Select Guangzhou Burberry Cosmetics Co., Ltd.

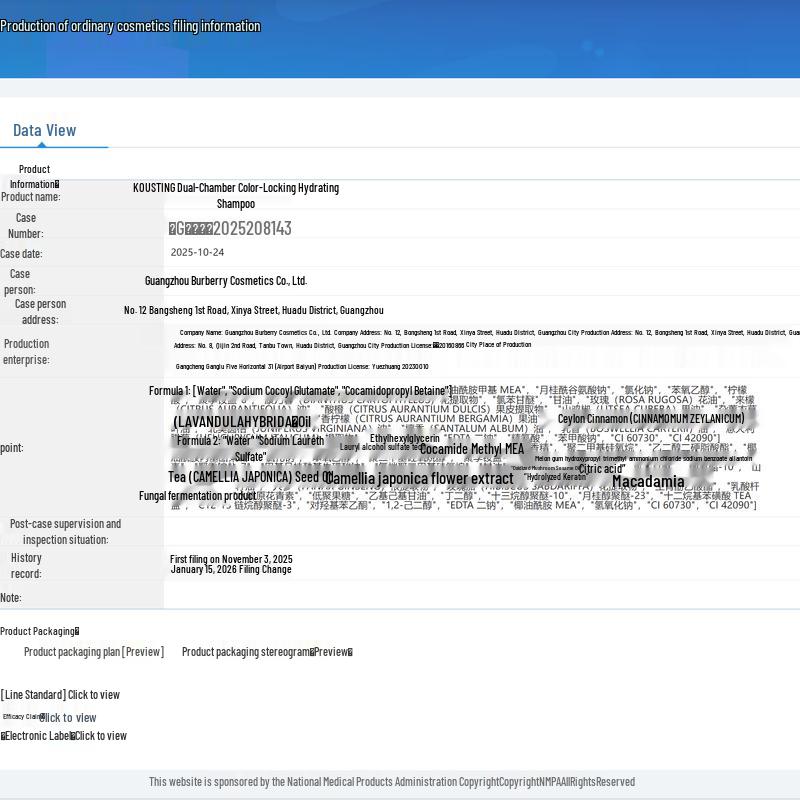tap(226, 281)
